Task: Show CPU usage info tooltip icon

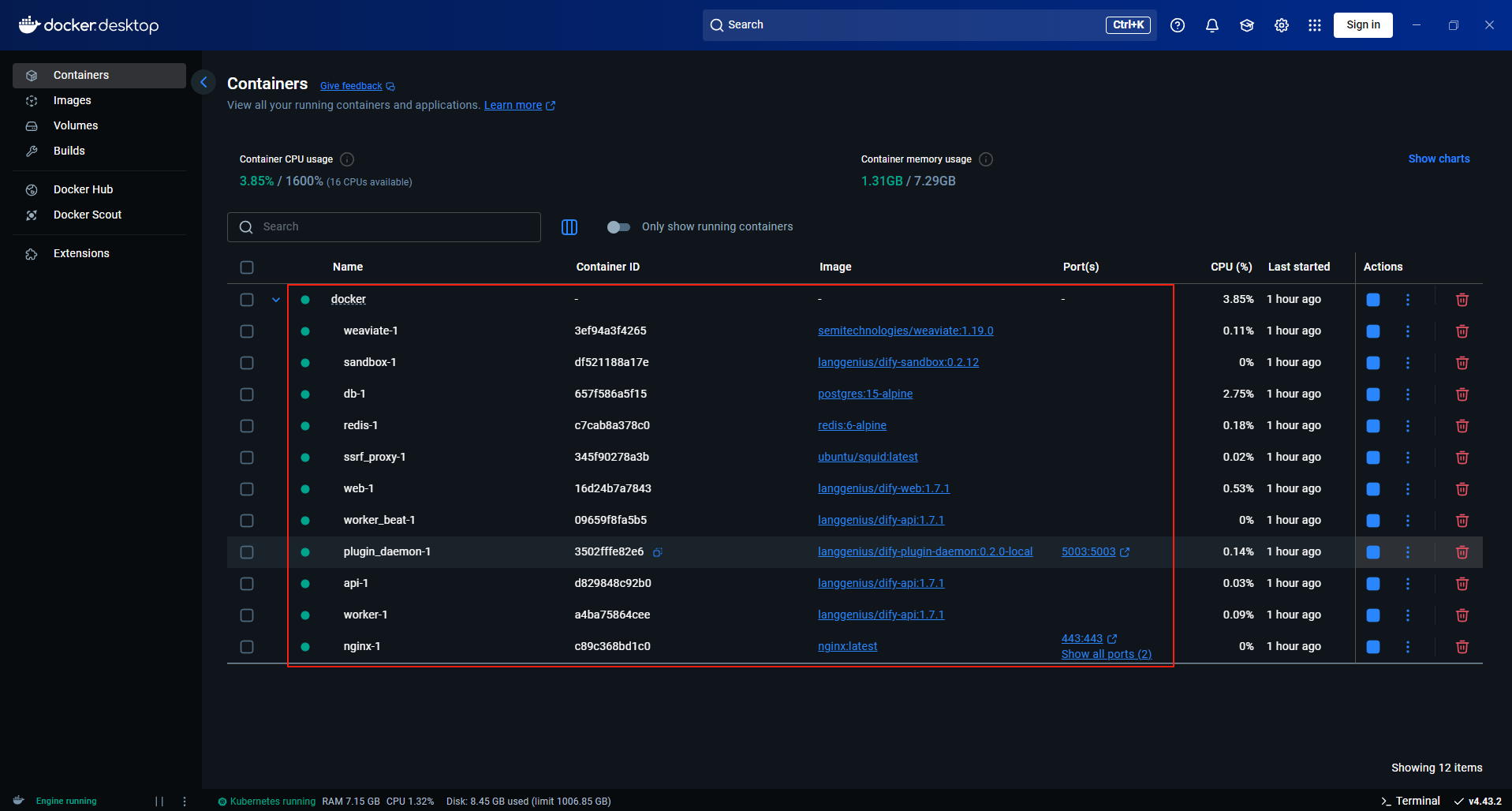Action: tap(347, 159)
